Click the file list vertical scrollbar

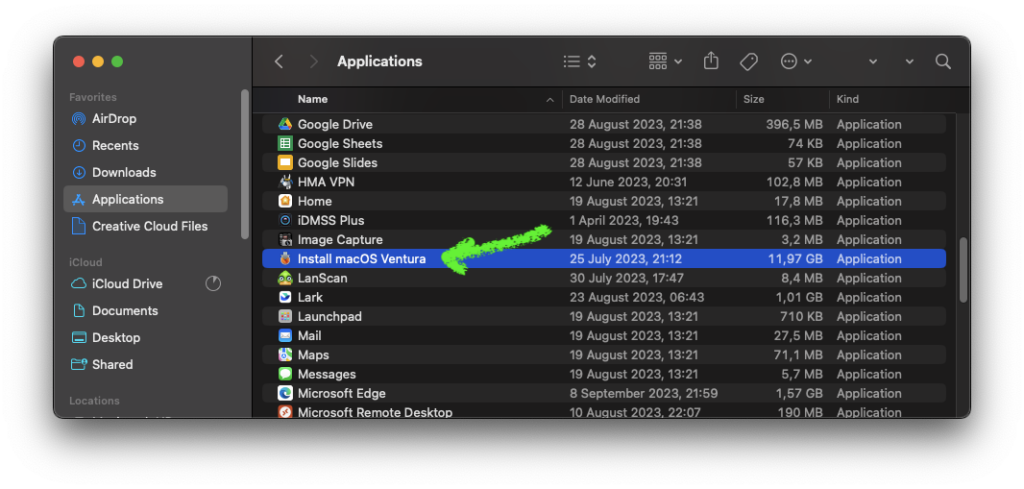pos(963,269)
